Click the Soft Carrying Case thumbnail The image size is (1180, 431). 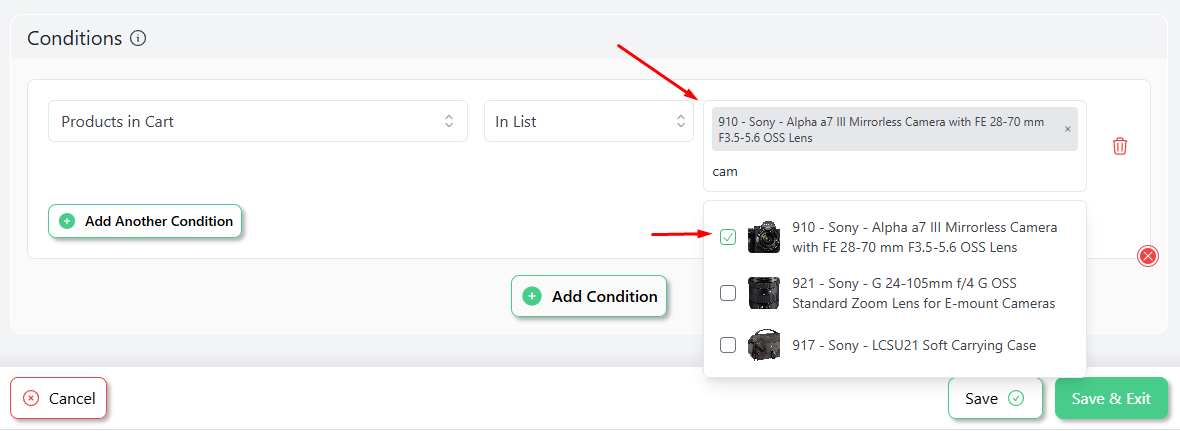click(764, 346)
